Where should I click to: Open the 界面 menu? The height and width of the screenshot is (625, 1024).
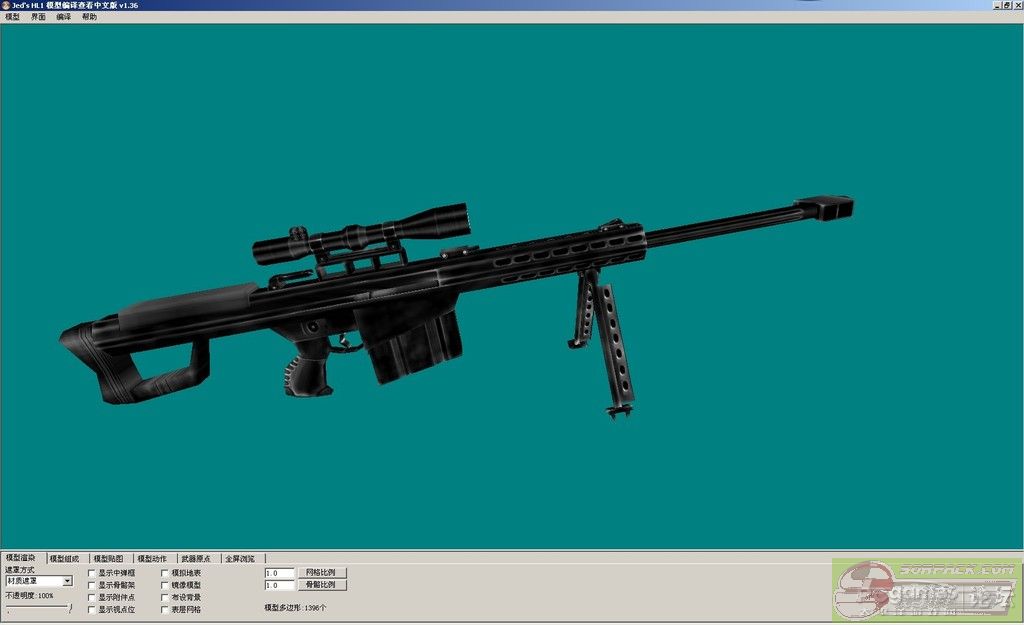pos(38,17)
